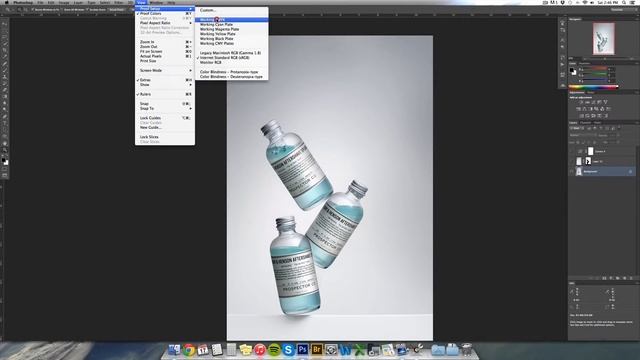Add an Invert adjustment layer
640x360 pixels.
coord(581,116)
